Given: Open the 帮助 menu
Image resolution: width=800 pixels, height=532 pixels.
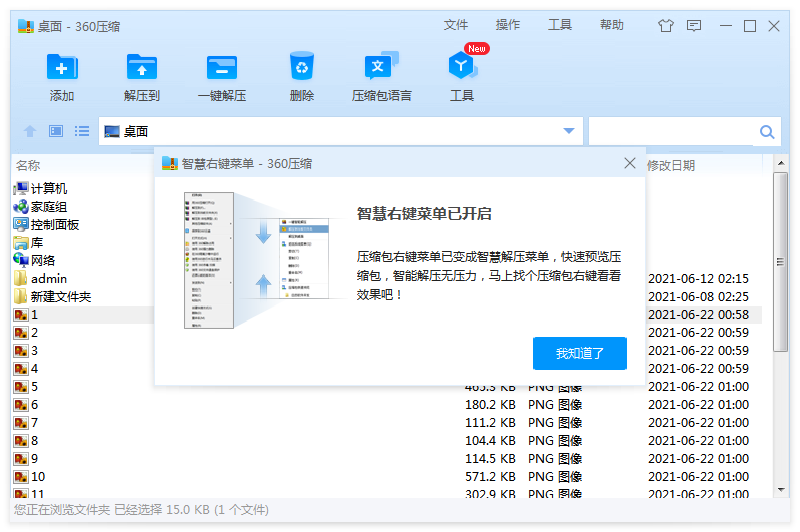Looking at the screenshot, I should click(x=612, y=25).
